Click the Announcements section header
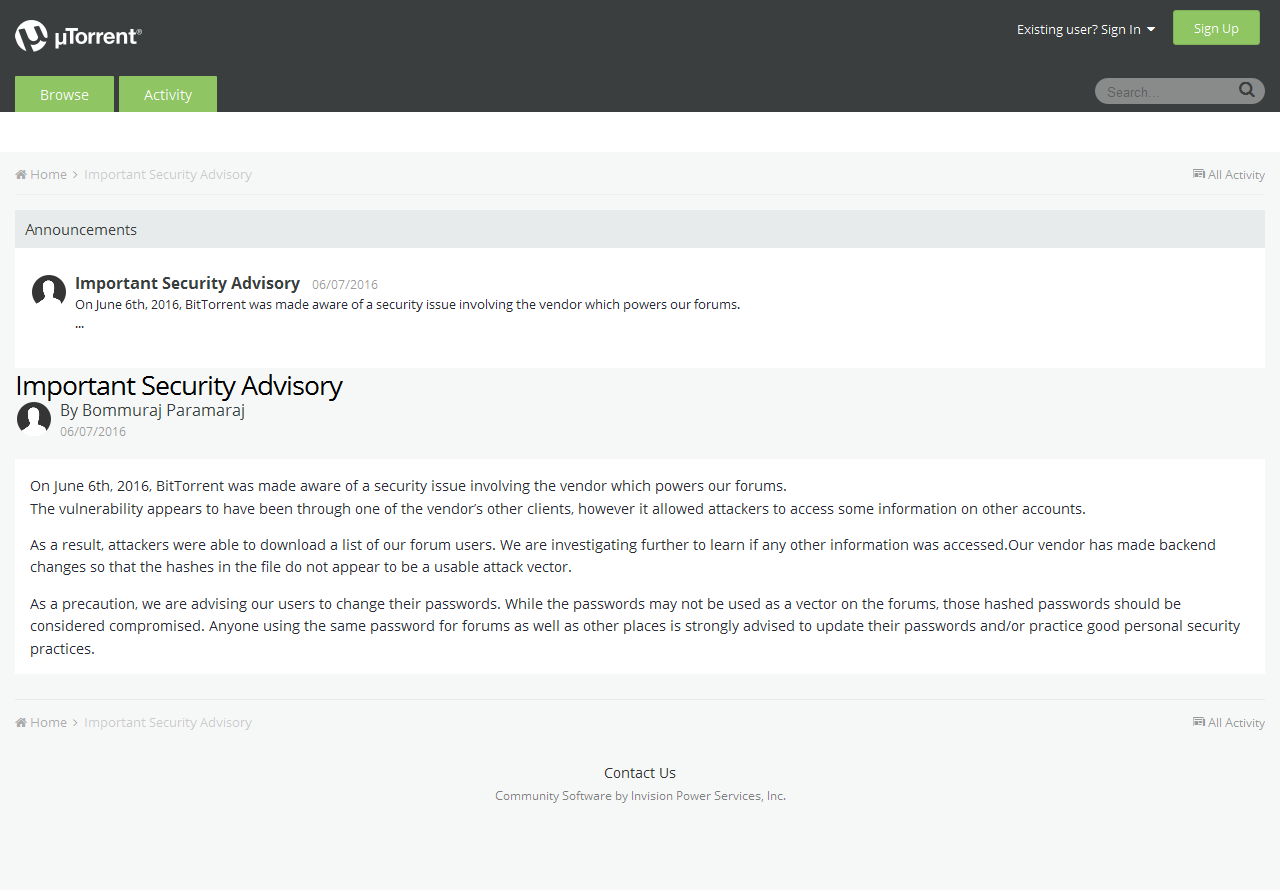This screenshot has height=890, width=1280. (x=81, y=229)
